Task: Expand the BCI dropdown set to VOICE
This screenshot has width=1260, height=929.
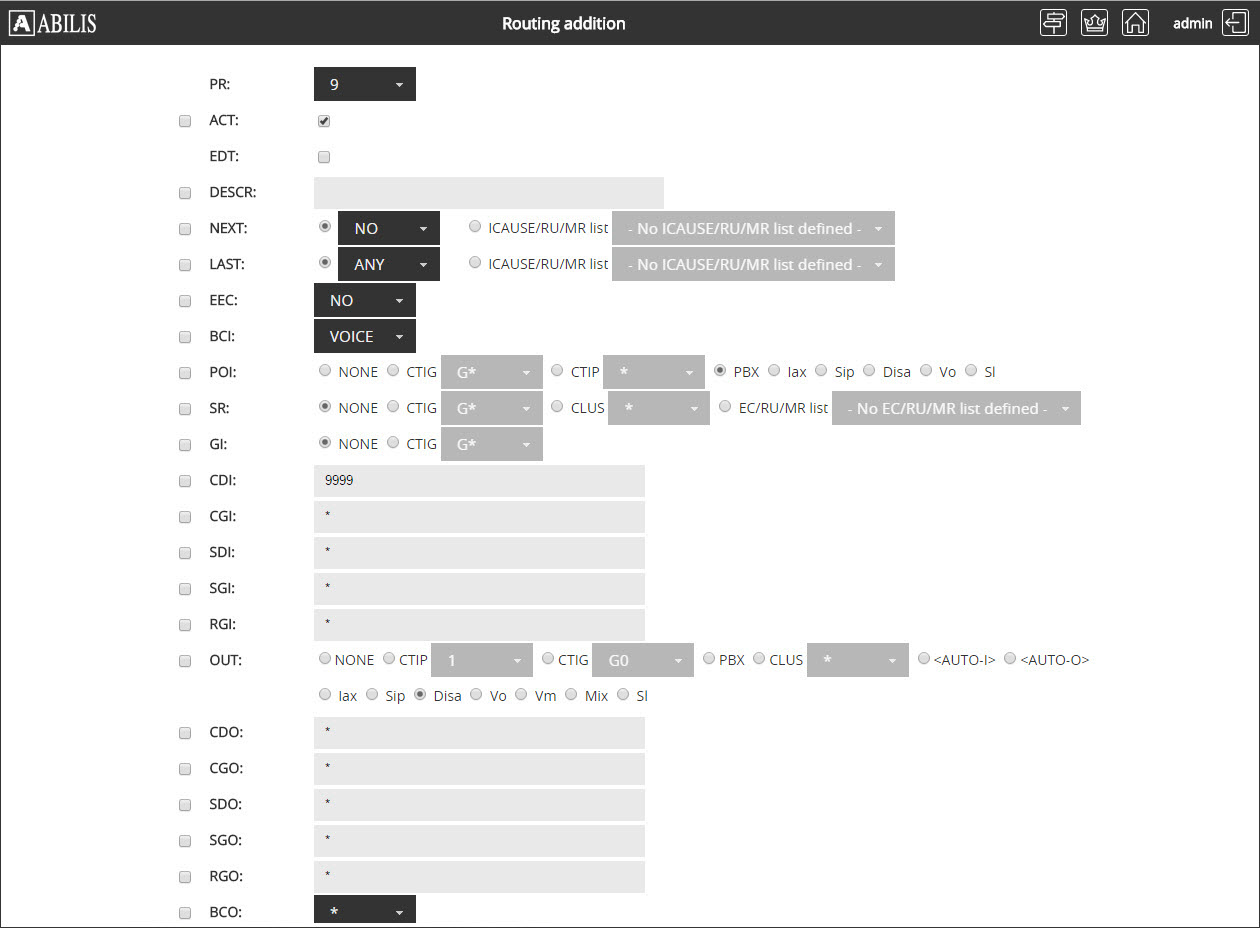Action: point(364,337)
